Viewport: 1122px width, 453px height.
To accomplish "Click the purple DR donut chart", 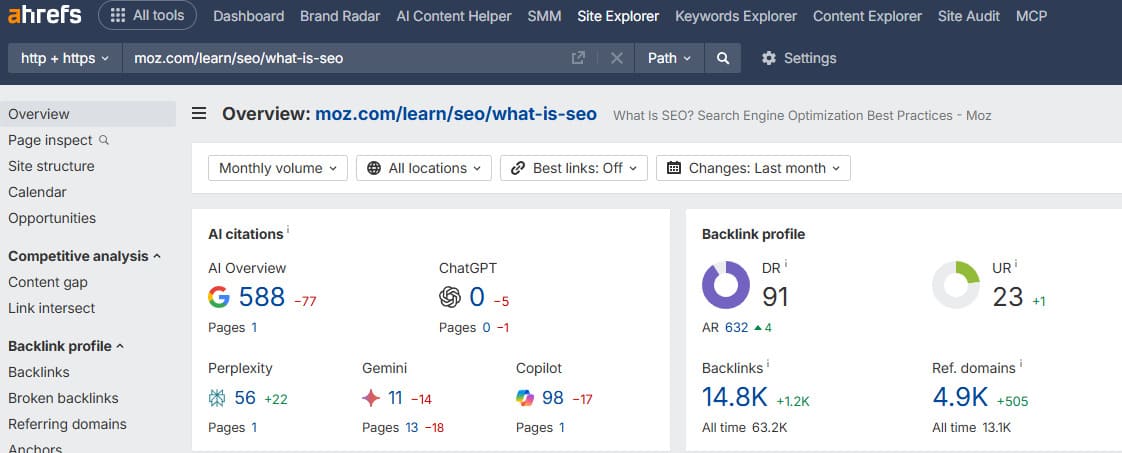I will click(x=726, y=285).
